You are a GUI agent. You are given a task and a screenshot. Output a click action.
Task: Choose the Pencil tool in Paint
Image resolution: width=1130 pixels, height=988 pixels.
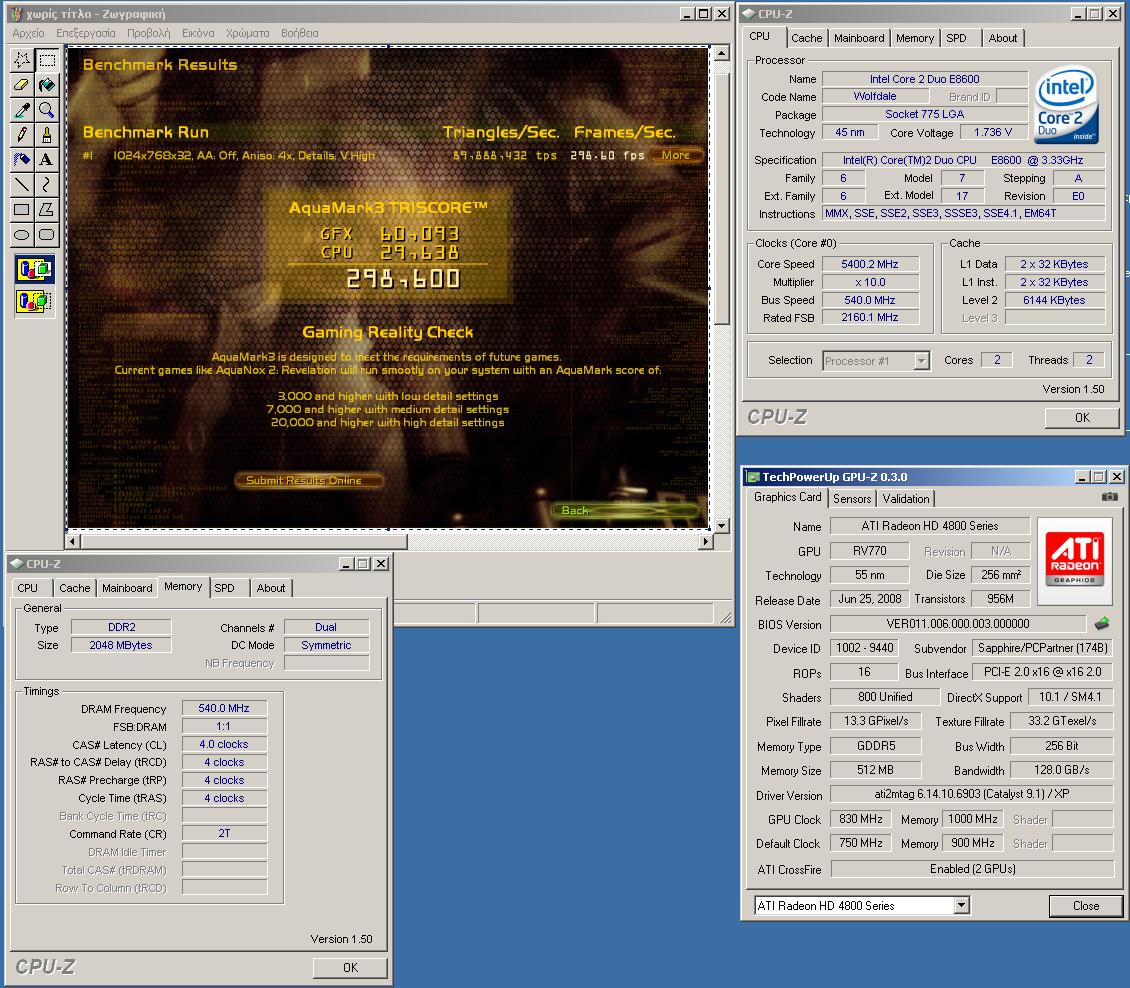22,135
